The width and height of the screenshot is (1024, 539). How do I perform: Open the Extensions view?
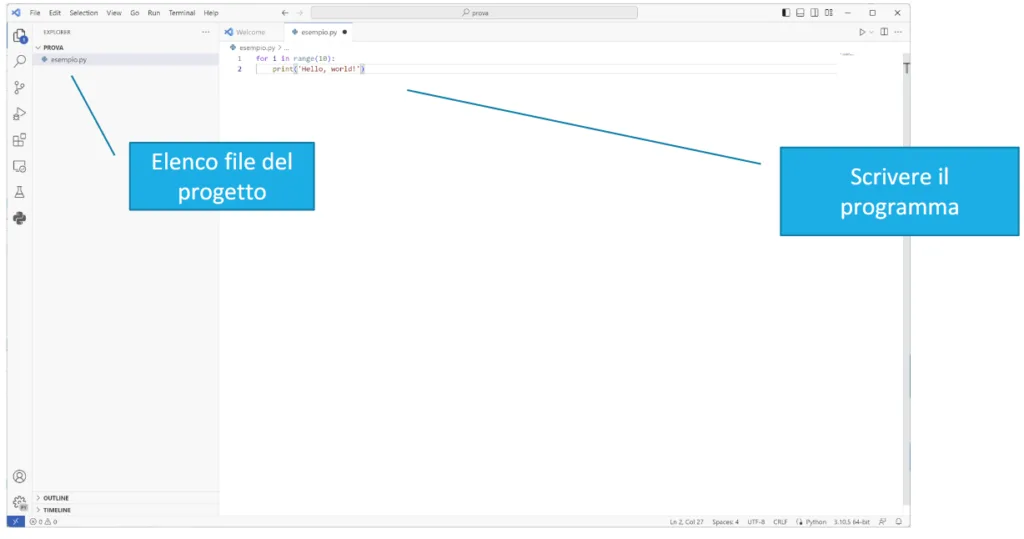[20, 140]
